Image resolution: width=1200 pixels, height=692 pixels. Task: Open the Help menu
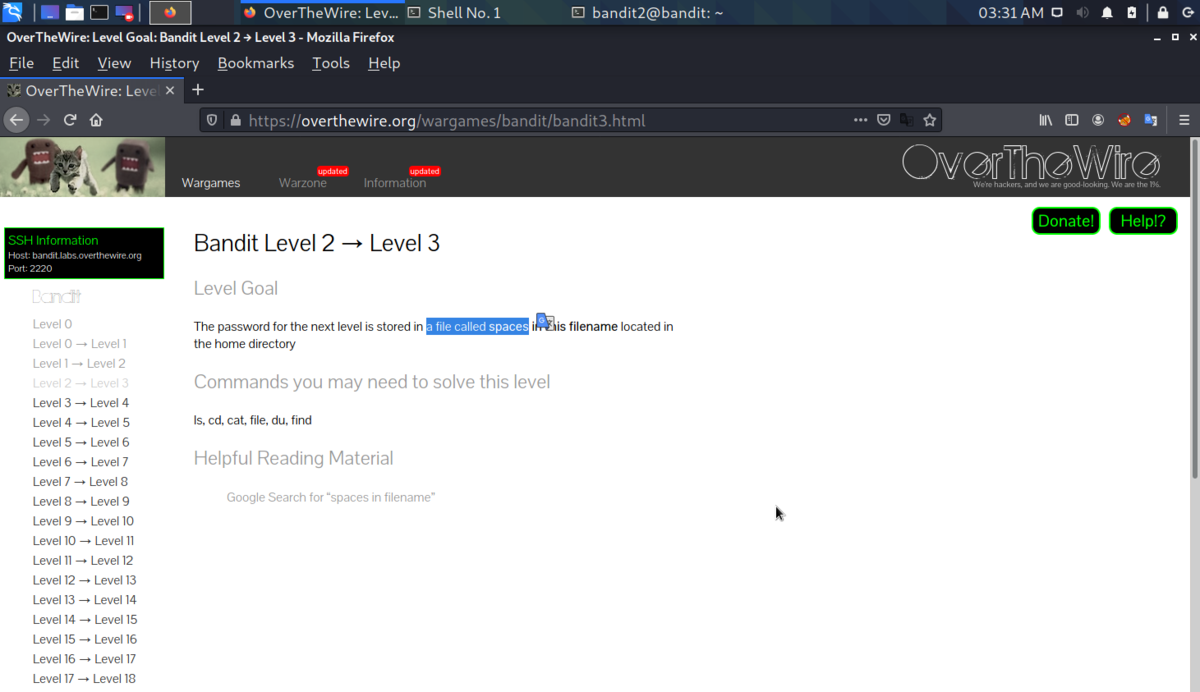pos(384,63)
